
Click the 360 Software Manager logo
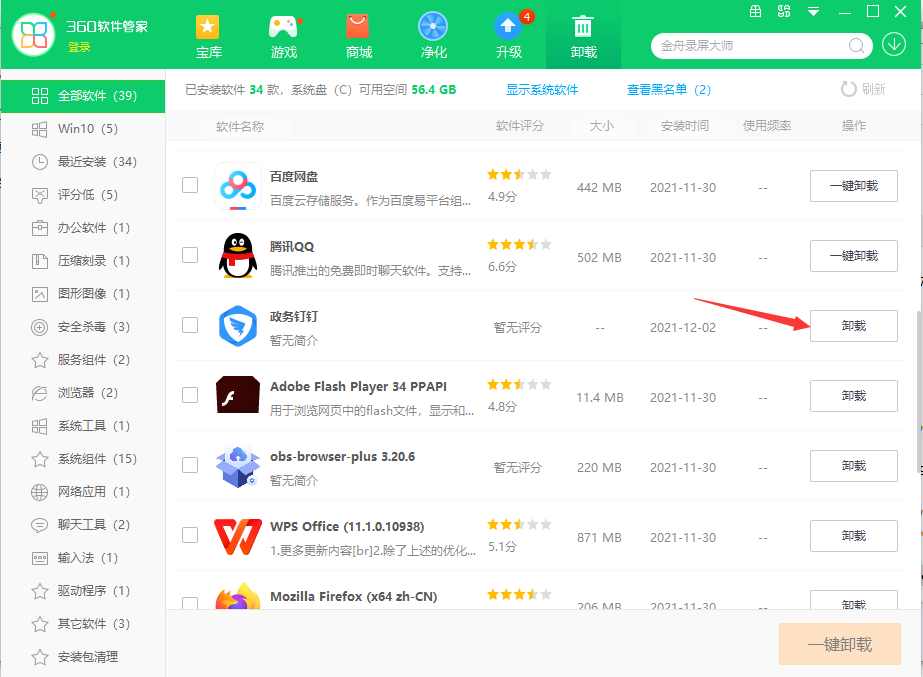pyautogui.click(x=34, y=35)
